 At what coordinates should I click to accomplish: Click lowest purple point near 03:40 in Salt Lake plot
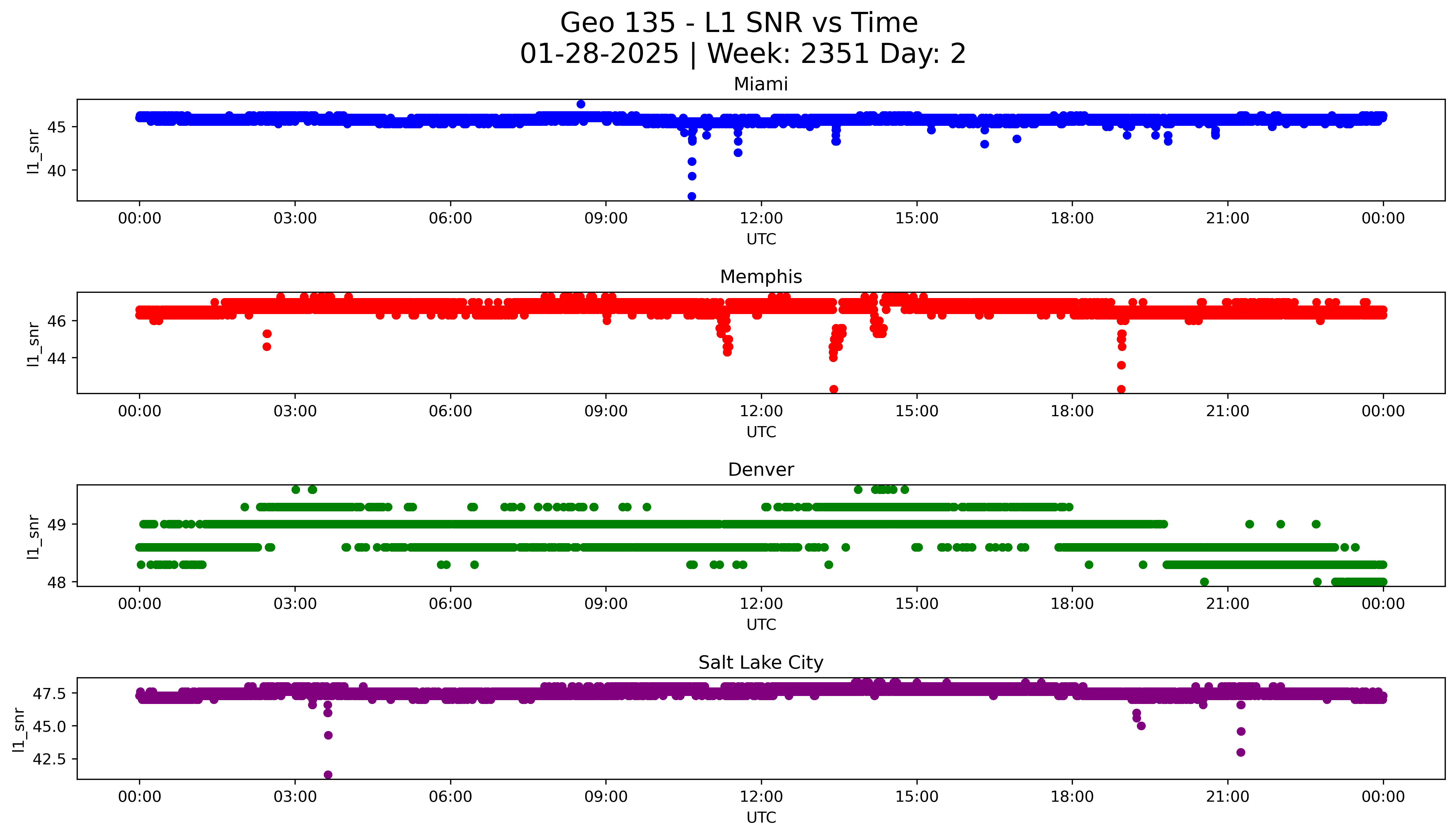tap(328, 774)
